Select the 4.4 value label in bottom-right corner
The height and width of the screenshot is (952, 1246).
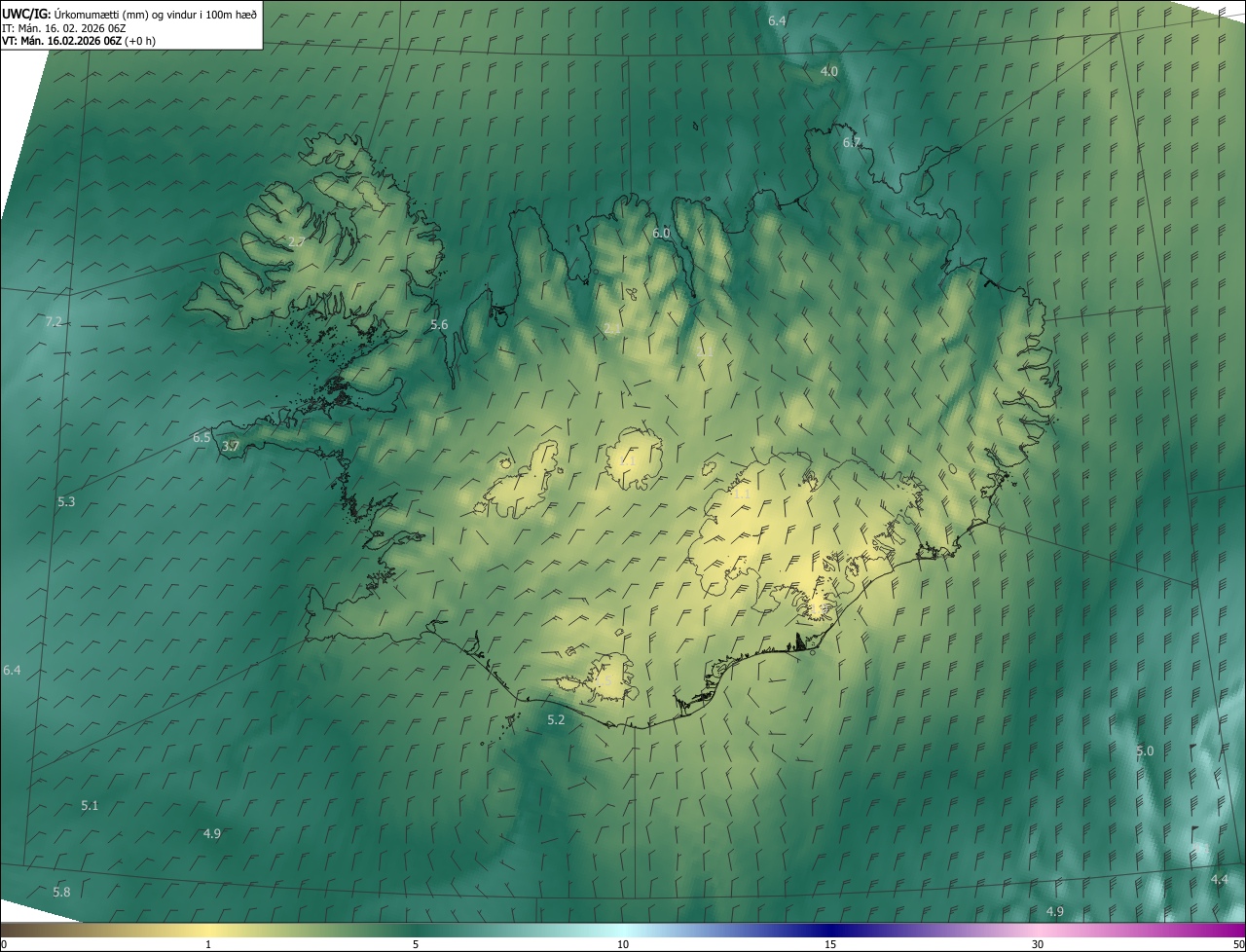pos(1219,880)
